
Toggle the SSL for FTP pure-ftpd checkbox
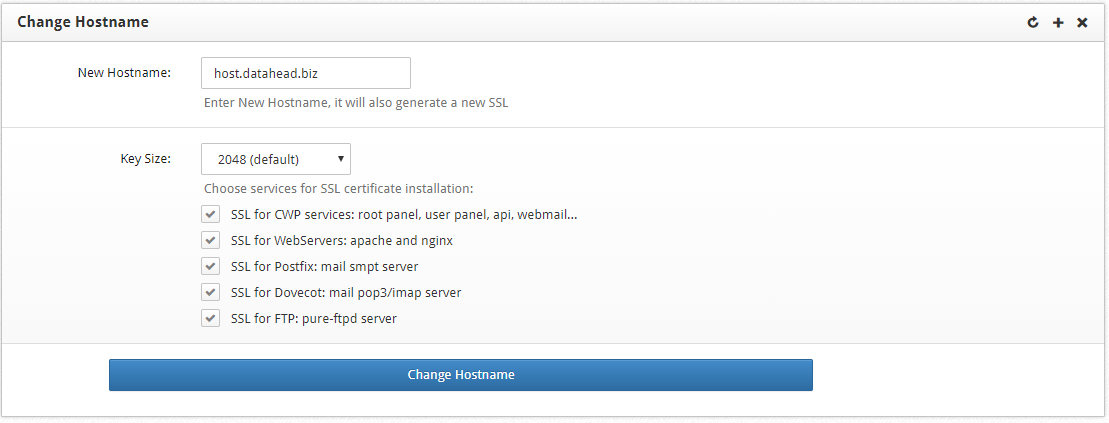coord(210,318)
